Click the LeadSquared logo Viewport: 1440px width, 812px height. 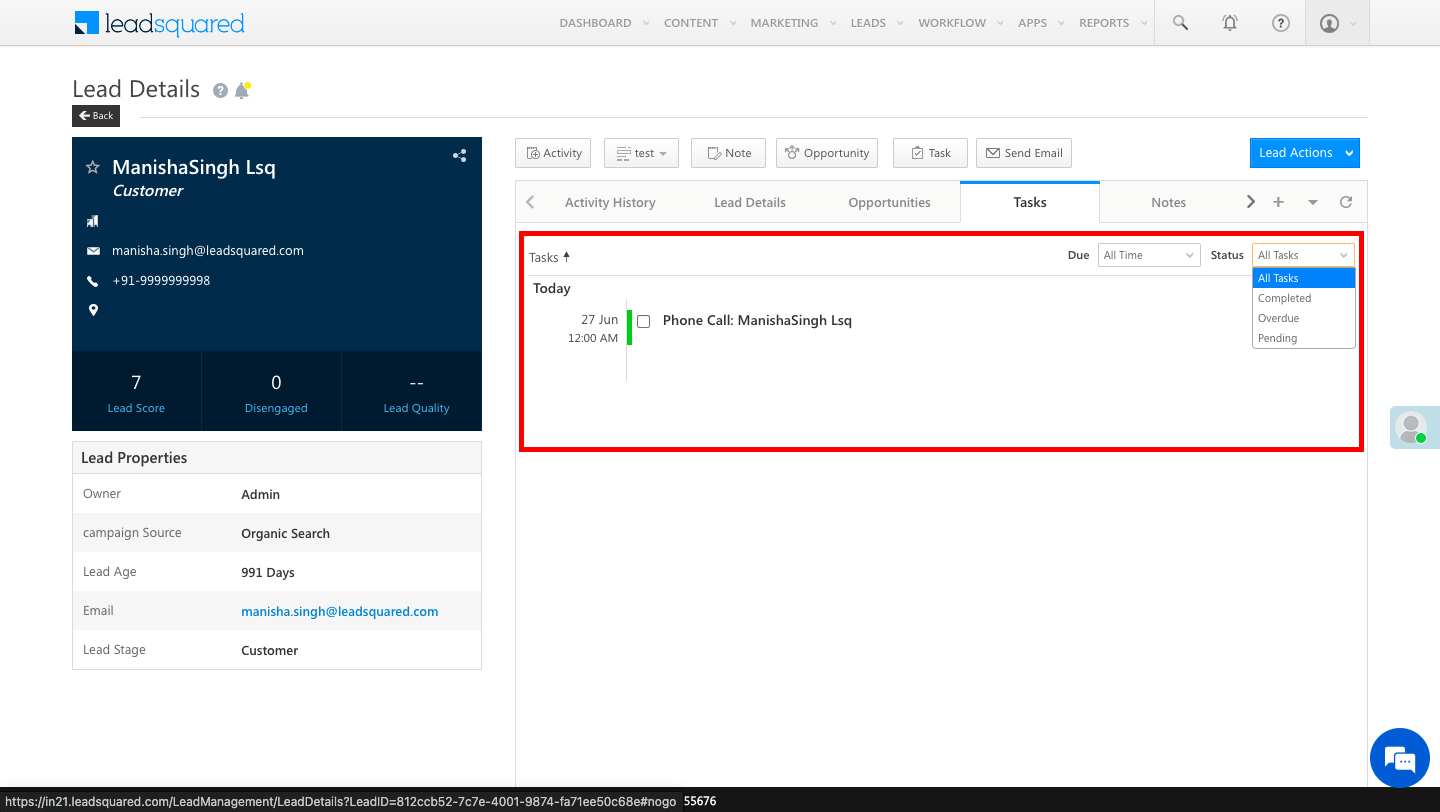coord(159,23)
